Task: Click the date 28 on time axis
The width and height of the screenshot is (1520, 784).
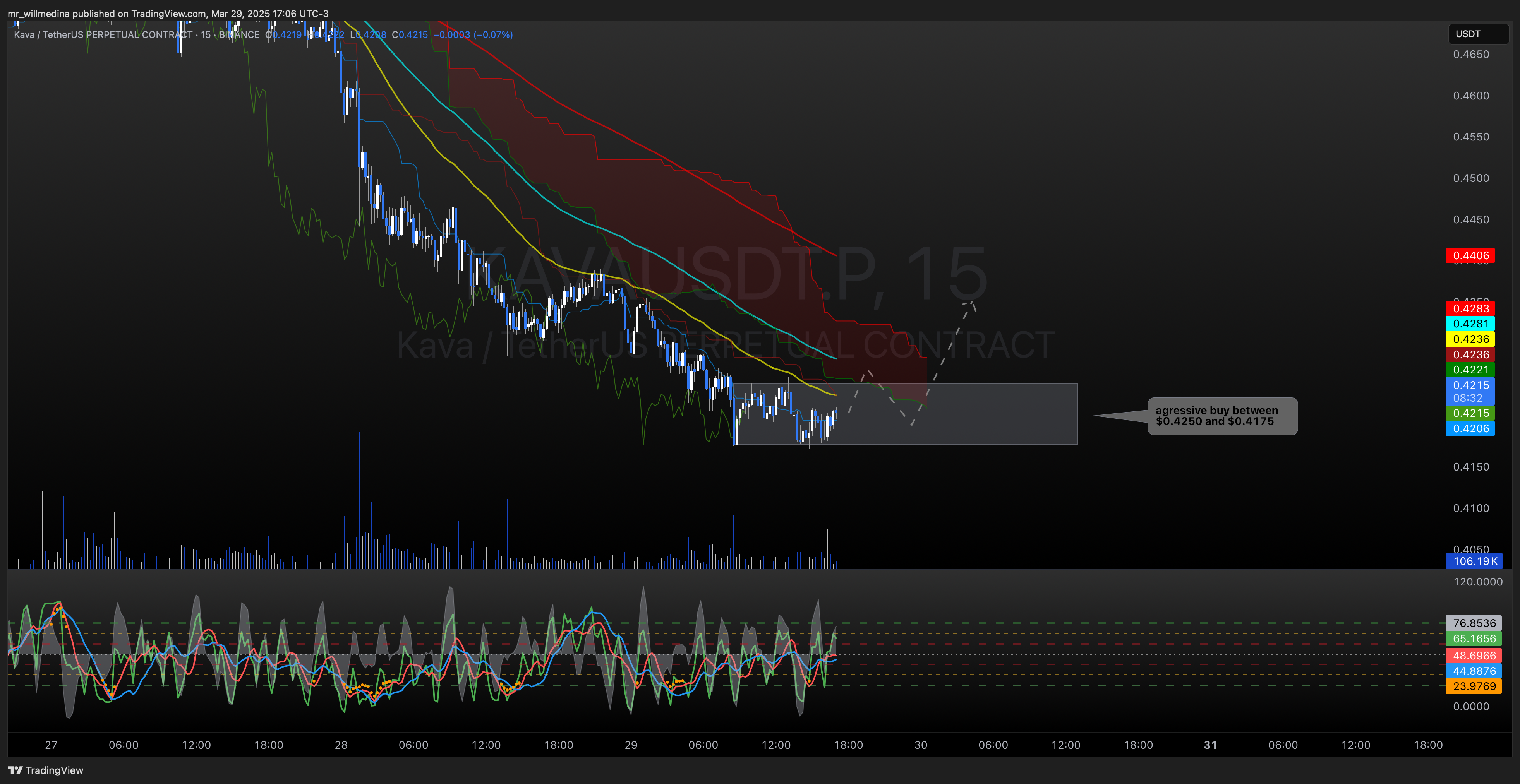Action: point(341,745)
